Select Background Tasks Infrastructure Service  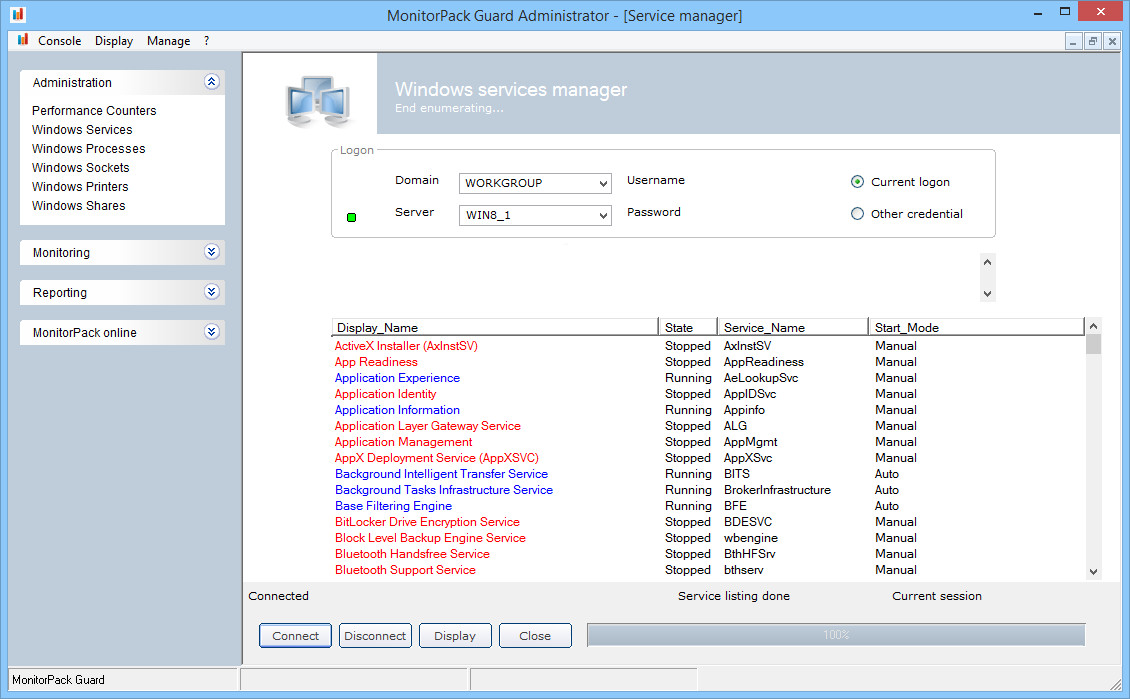tap(443, 490)
